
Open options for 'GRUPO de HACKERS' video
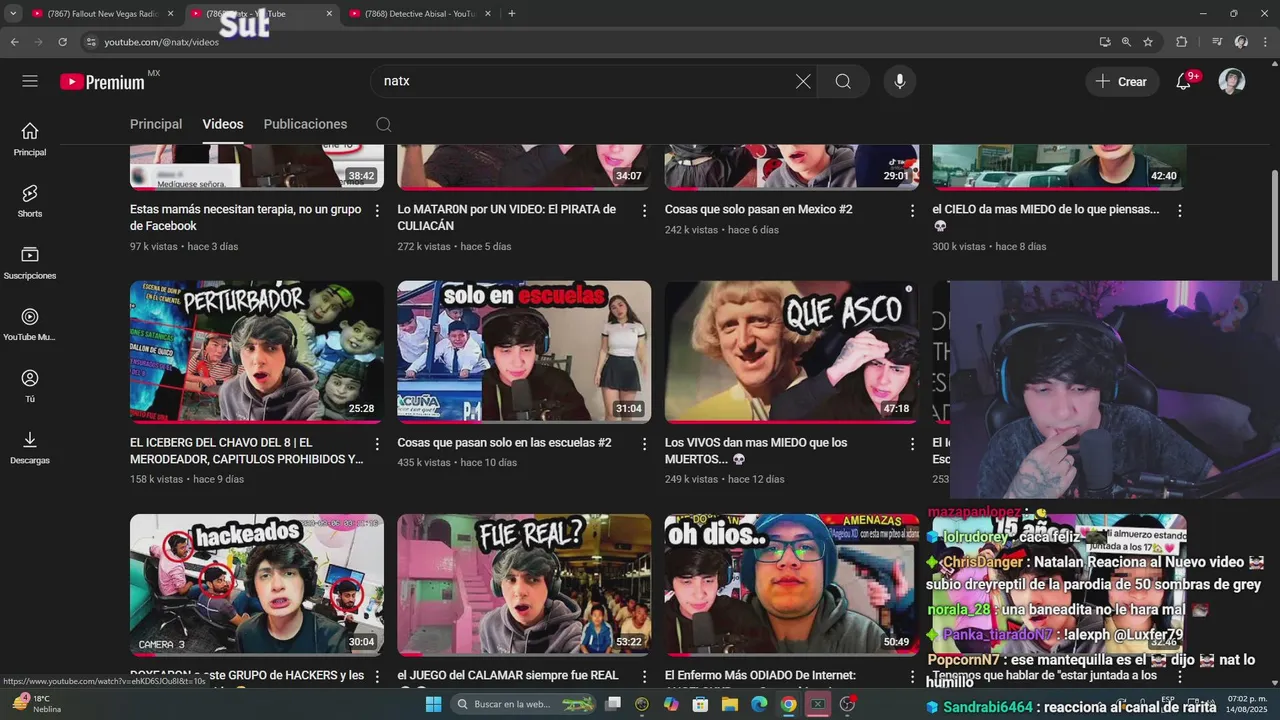377,677
